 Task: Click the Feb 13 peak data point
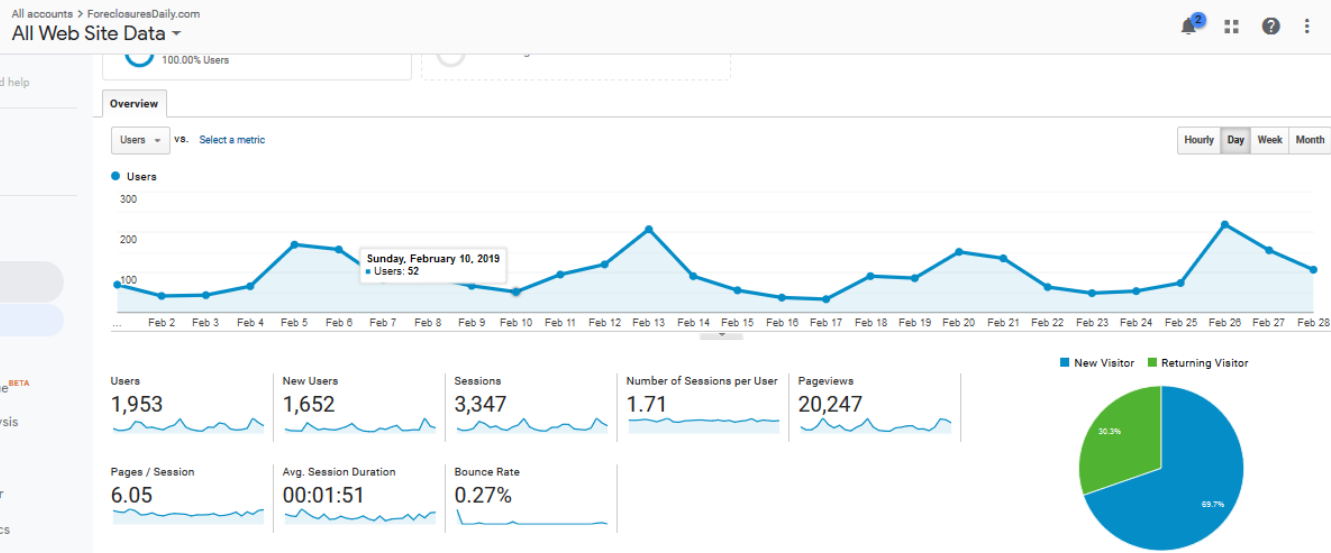point(649,229)
